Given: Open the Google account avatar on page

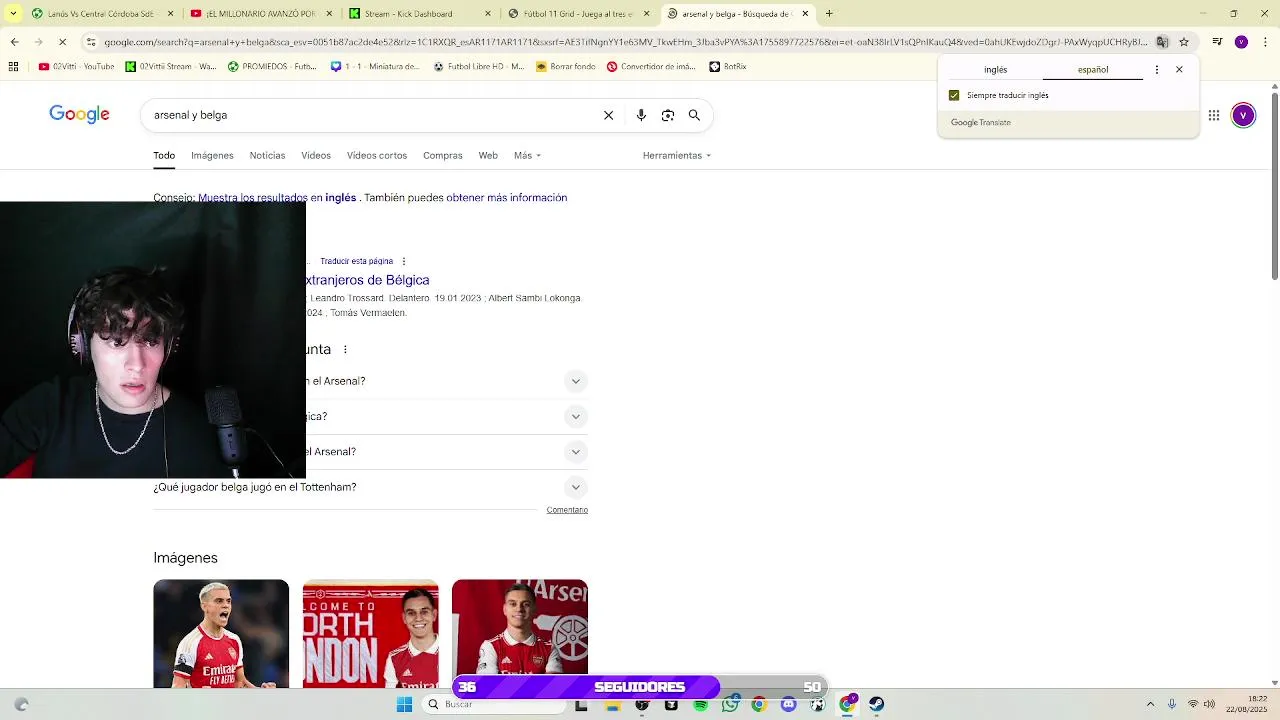Looking at the screenshot, I should (x=1243, y=115).
